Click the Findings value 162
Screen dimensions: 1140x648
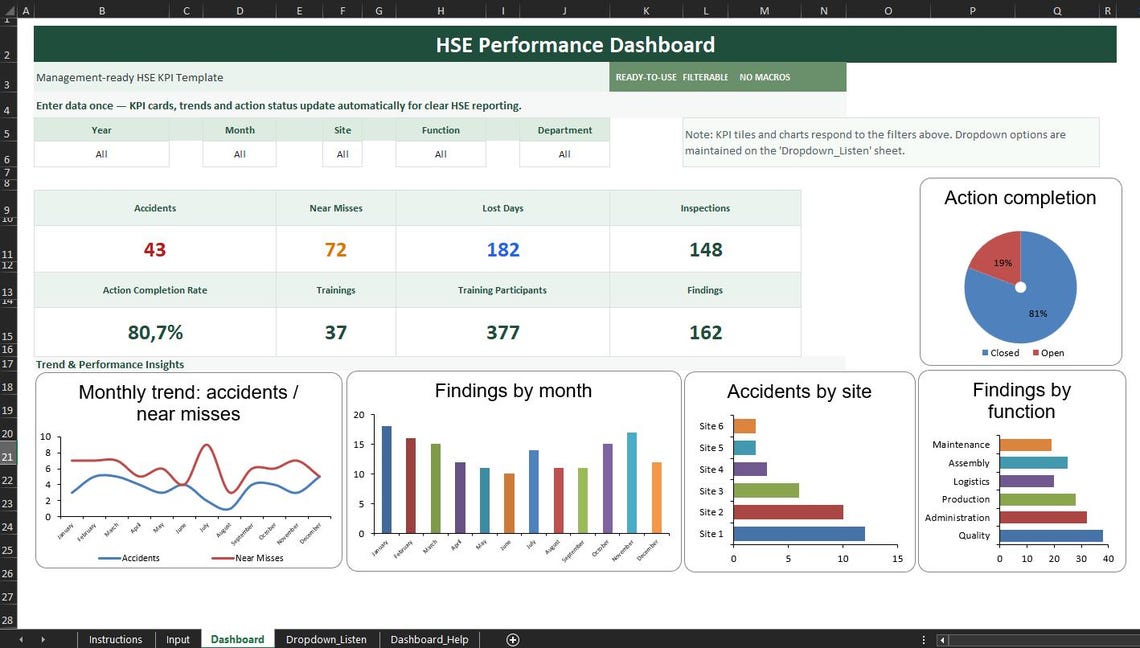(x=705, y=332)
